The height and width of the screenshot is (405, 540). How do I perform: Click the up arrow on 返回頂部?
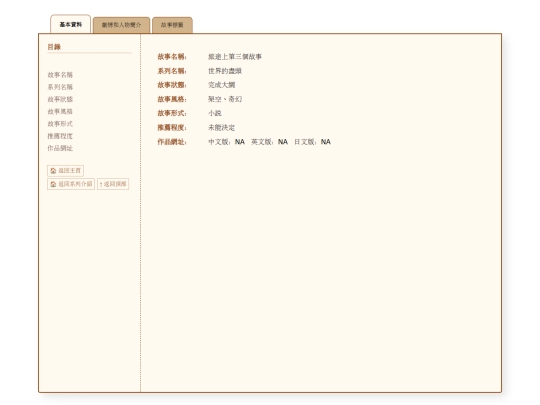click(101, 184)
